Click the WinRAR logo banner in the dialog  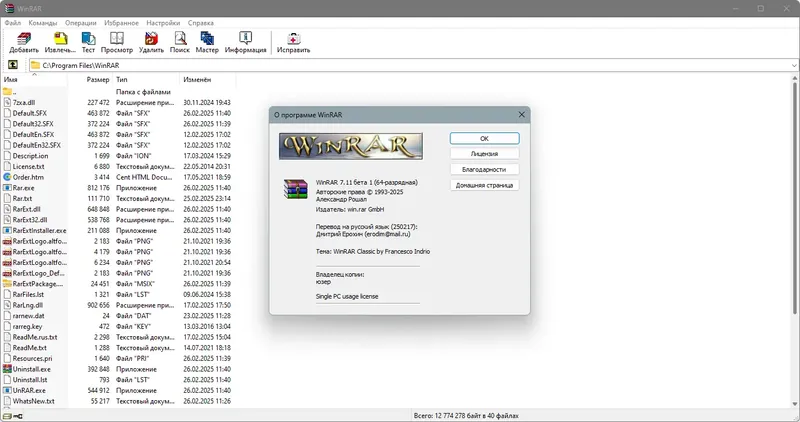click(x=351, y=146)
